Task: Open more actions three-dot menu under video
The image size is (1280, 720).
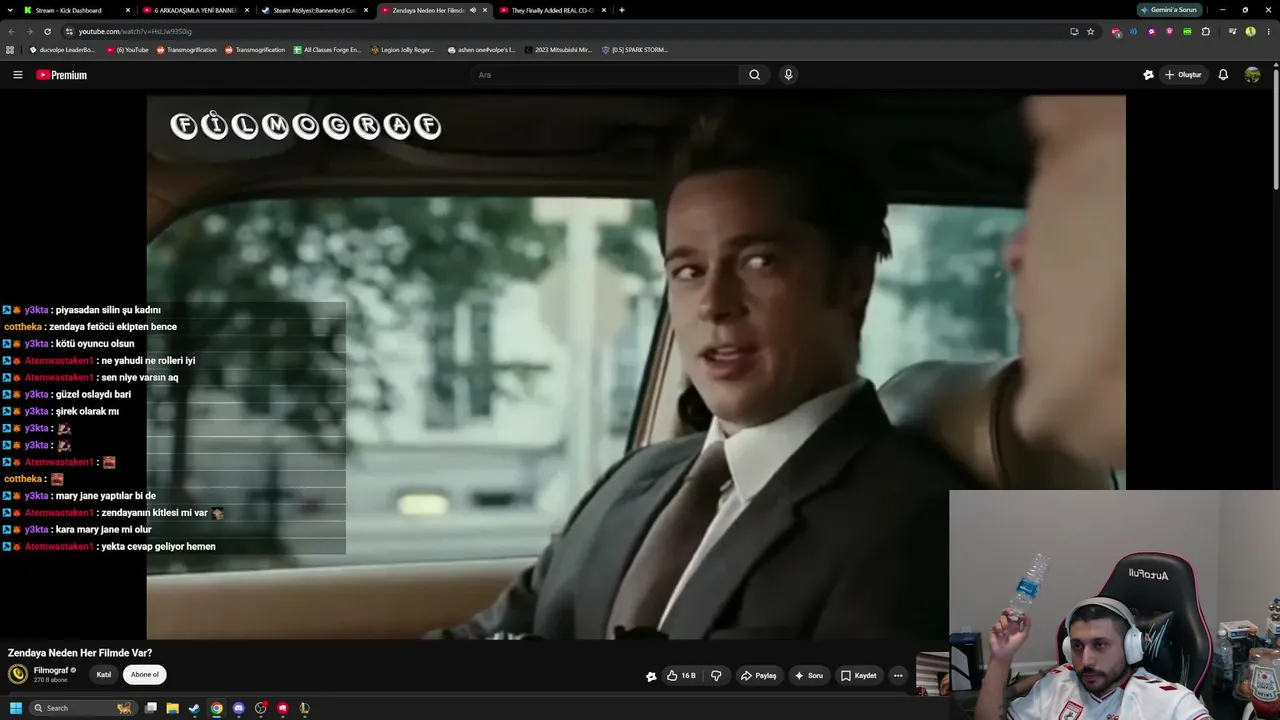Action: (898, 676)
